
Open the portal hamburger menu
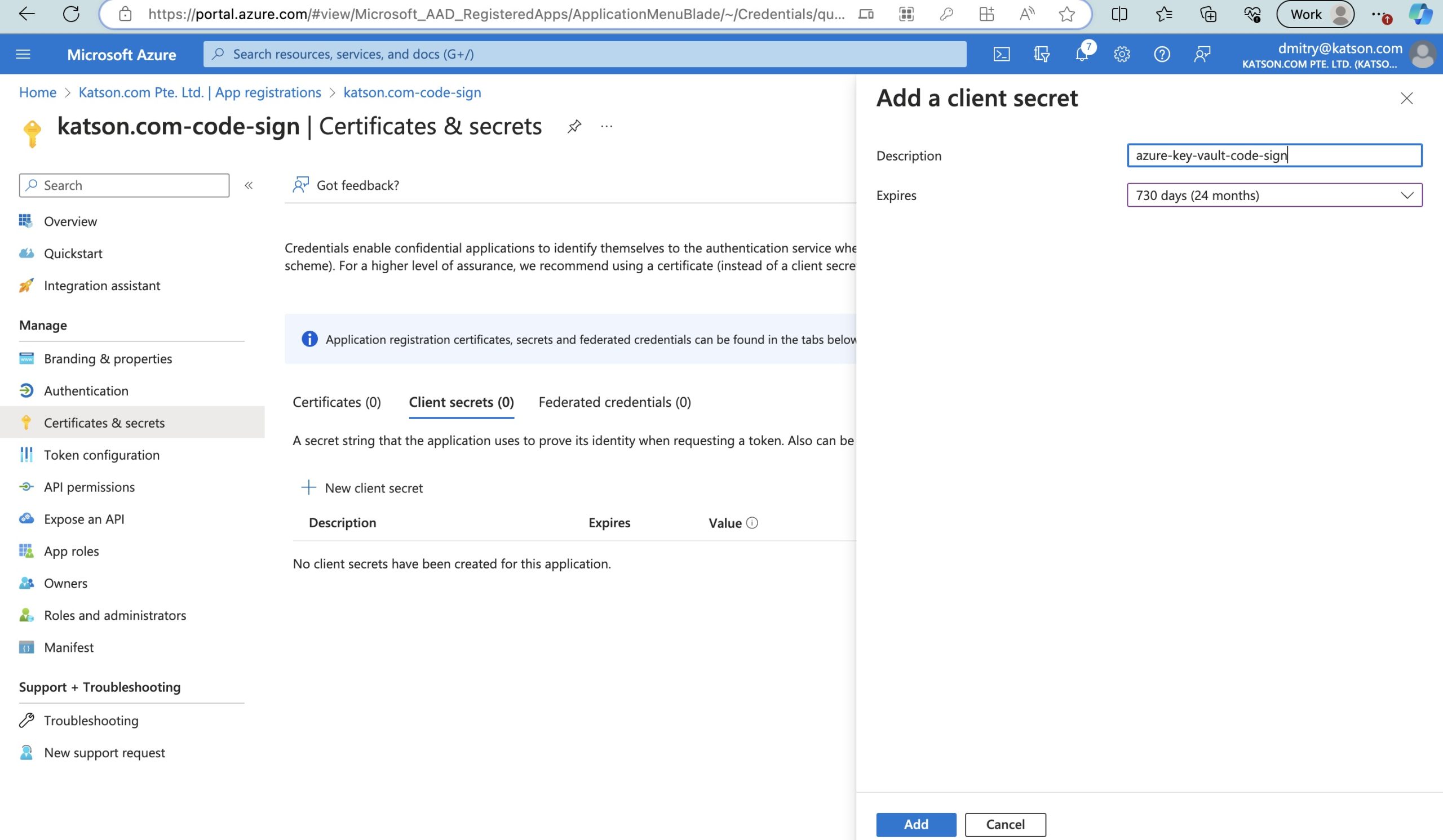[23, 54]
